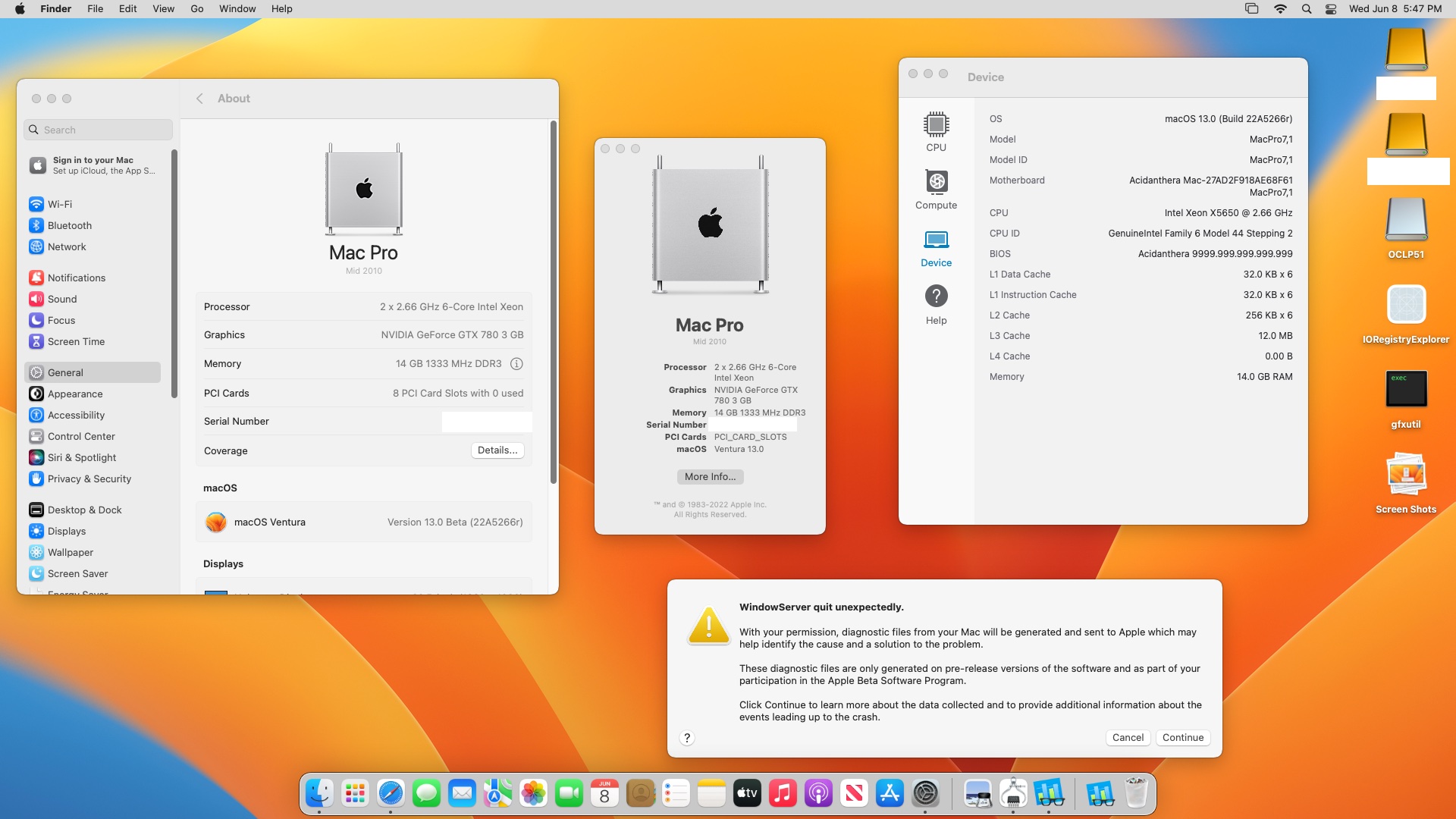This screenshot has width=1456, height=819.
Task: Open Wi-Fi settings in sidebar
Action: pos(60,205)
